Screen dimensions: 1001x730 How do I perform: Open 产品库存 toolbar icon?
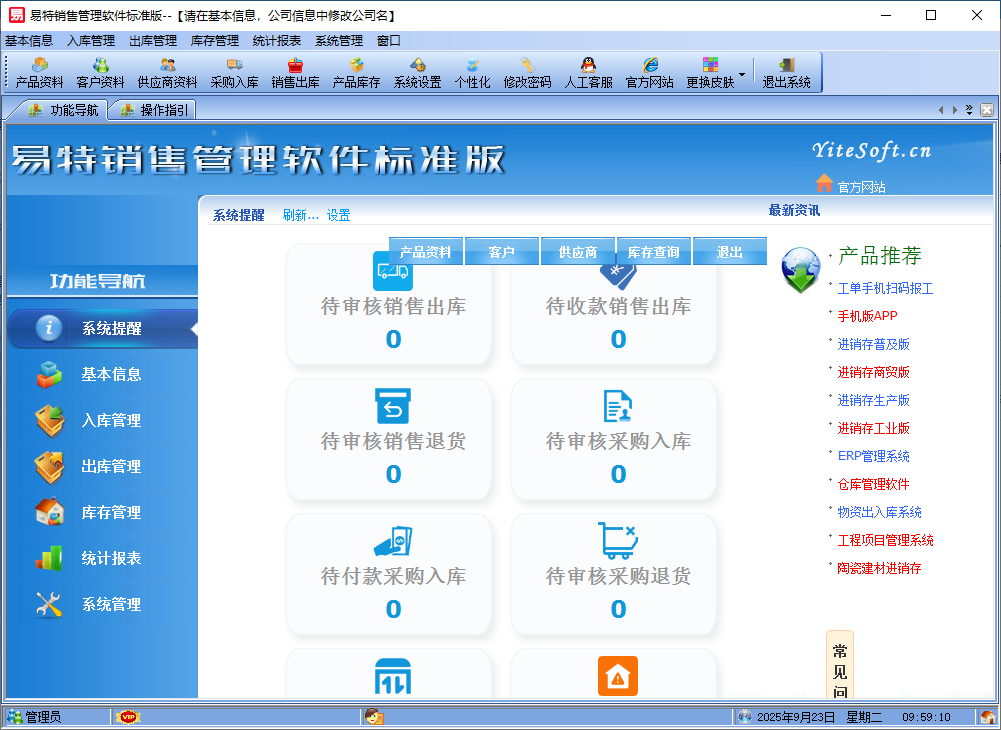pyautogui.click(x=356, y=73)
